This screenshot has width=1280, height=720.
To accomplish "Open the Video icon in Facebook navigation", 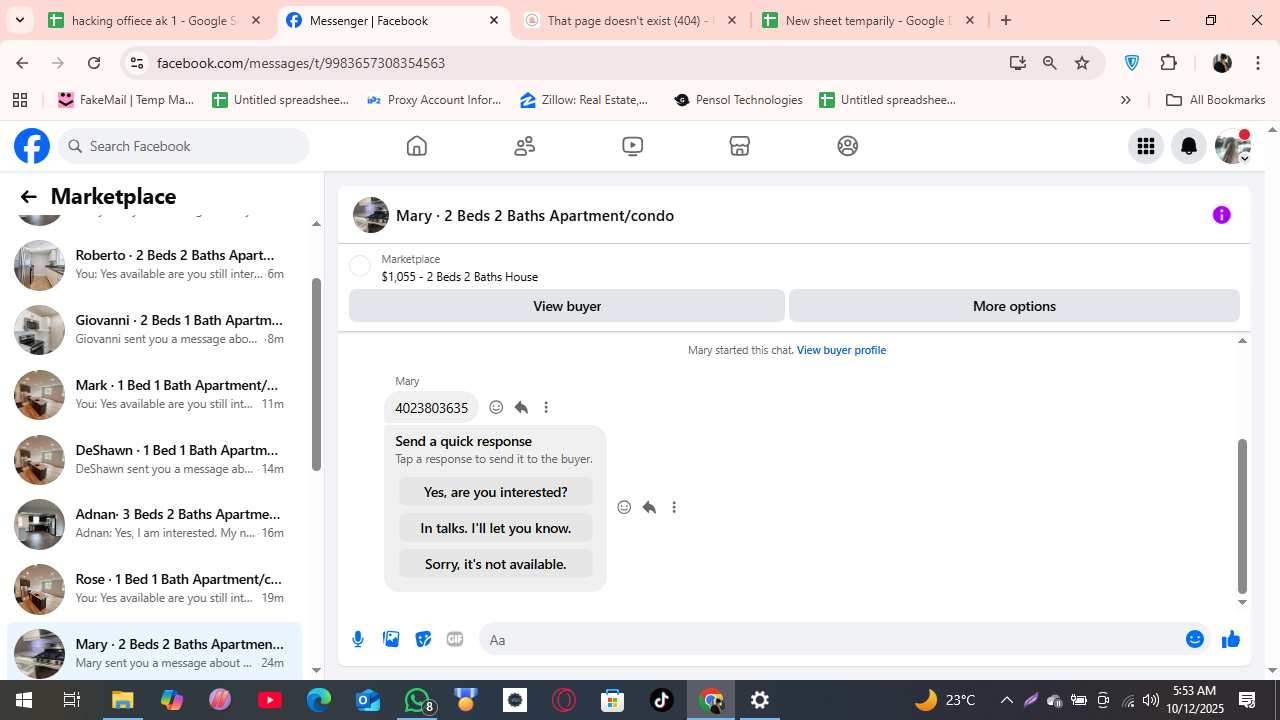I will point(632,146).
